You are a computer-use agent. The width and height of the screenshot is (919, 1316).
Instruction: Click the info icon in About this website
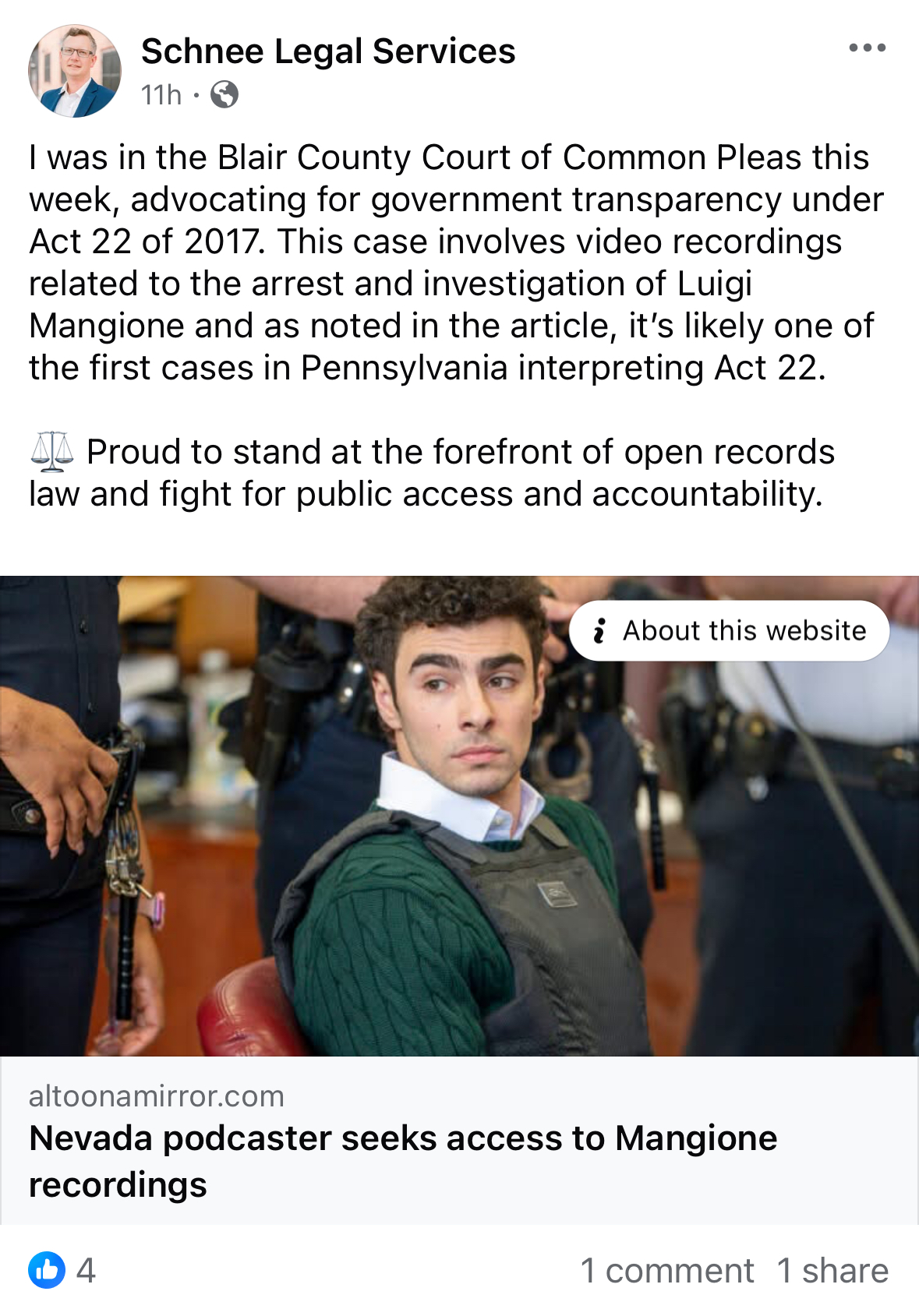click(x=599, y=630)
